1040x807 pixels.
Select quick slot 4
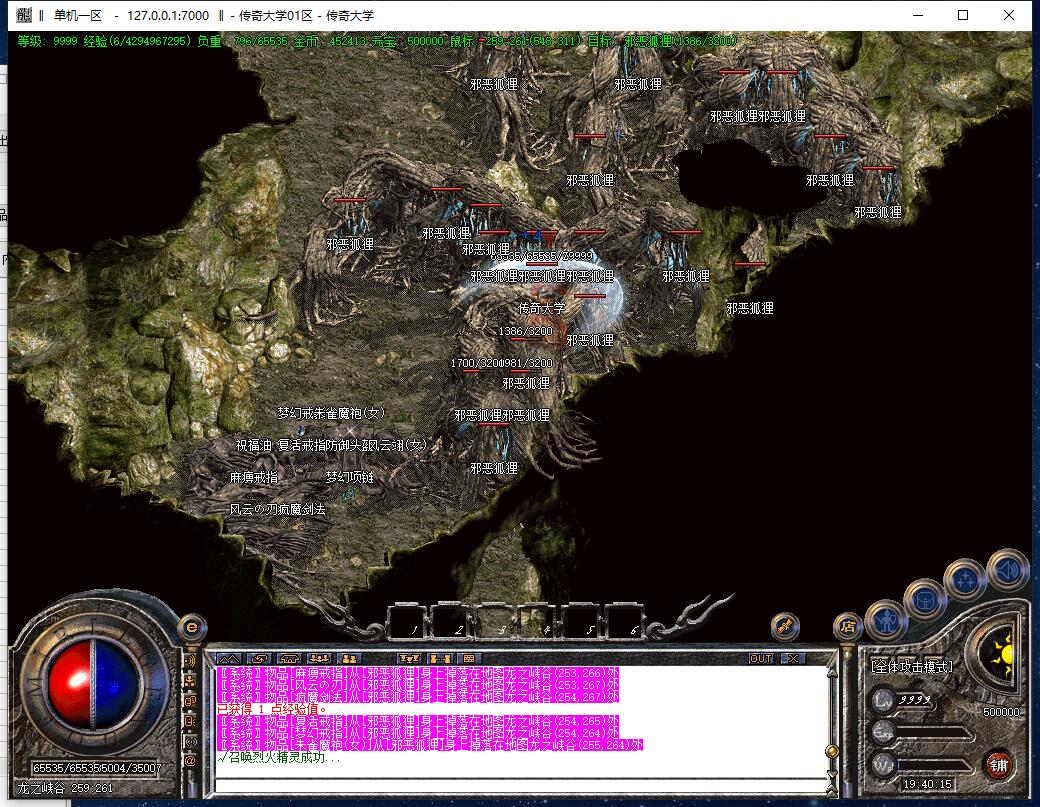point(538,621)
